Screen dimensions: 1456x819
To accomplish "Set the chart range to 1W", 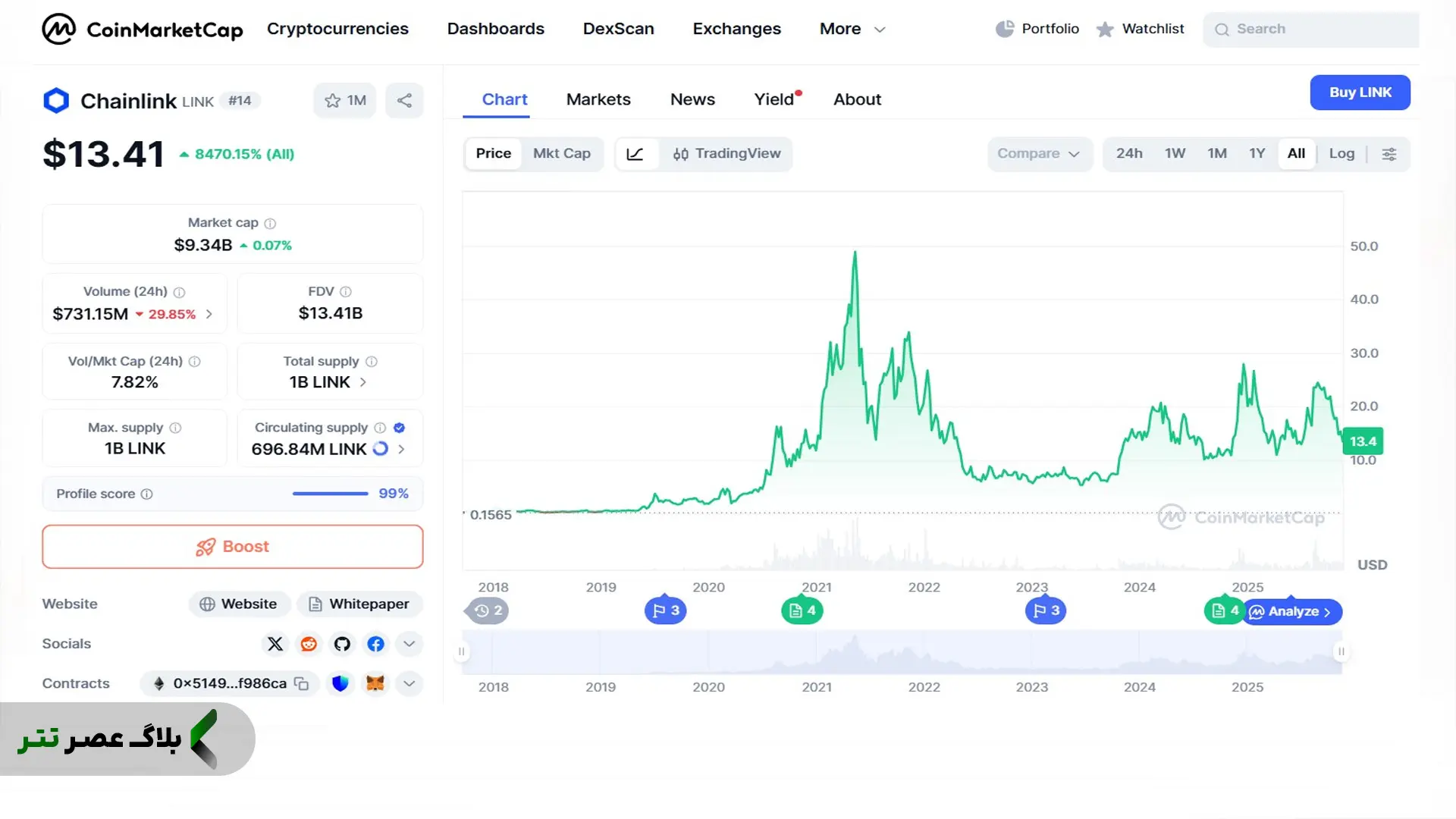I will (x=1175, y=154).
